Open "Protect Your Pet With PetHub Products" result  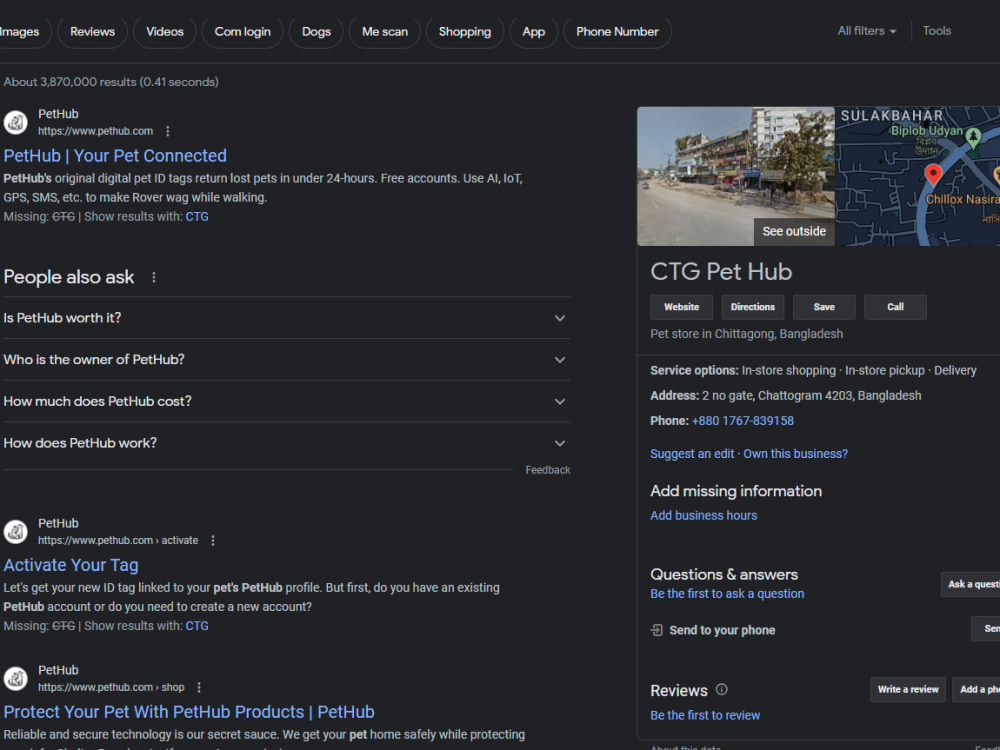click(189, 712)
